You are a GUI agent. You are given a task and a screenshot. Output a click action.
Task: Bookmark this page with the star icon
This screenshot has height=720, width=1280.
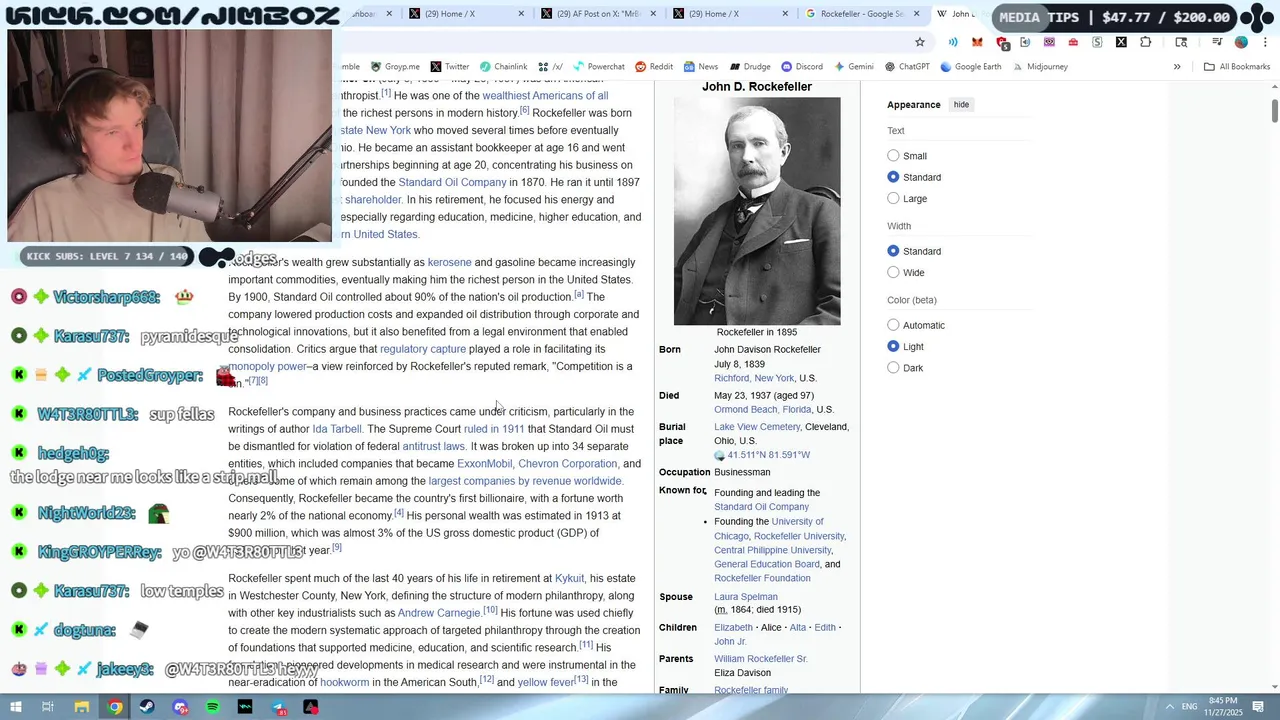[920, 42]
